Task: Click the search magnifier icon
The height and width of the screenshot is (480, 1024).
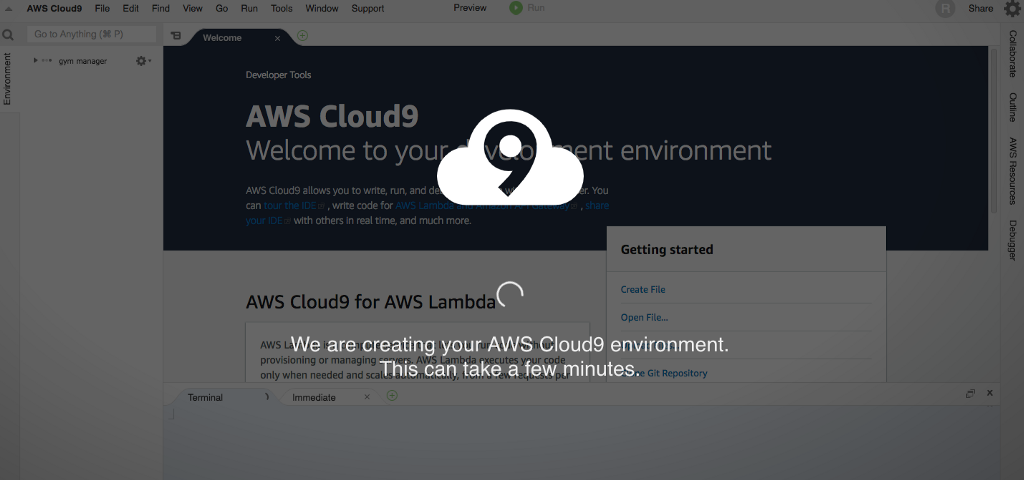Action: click(x=8, y=34)
